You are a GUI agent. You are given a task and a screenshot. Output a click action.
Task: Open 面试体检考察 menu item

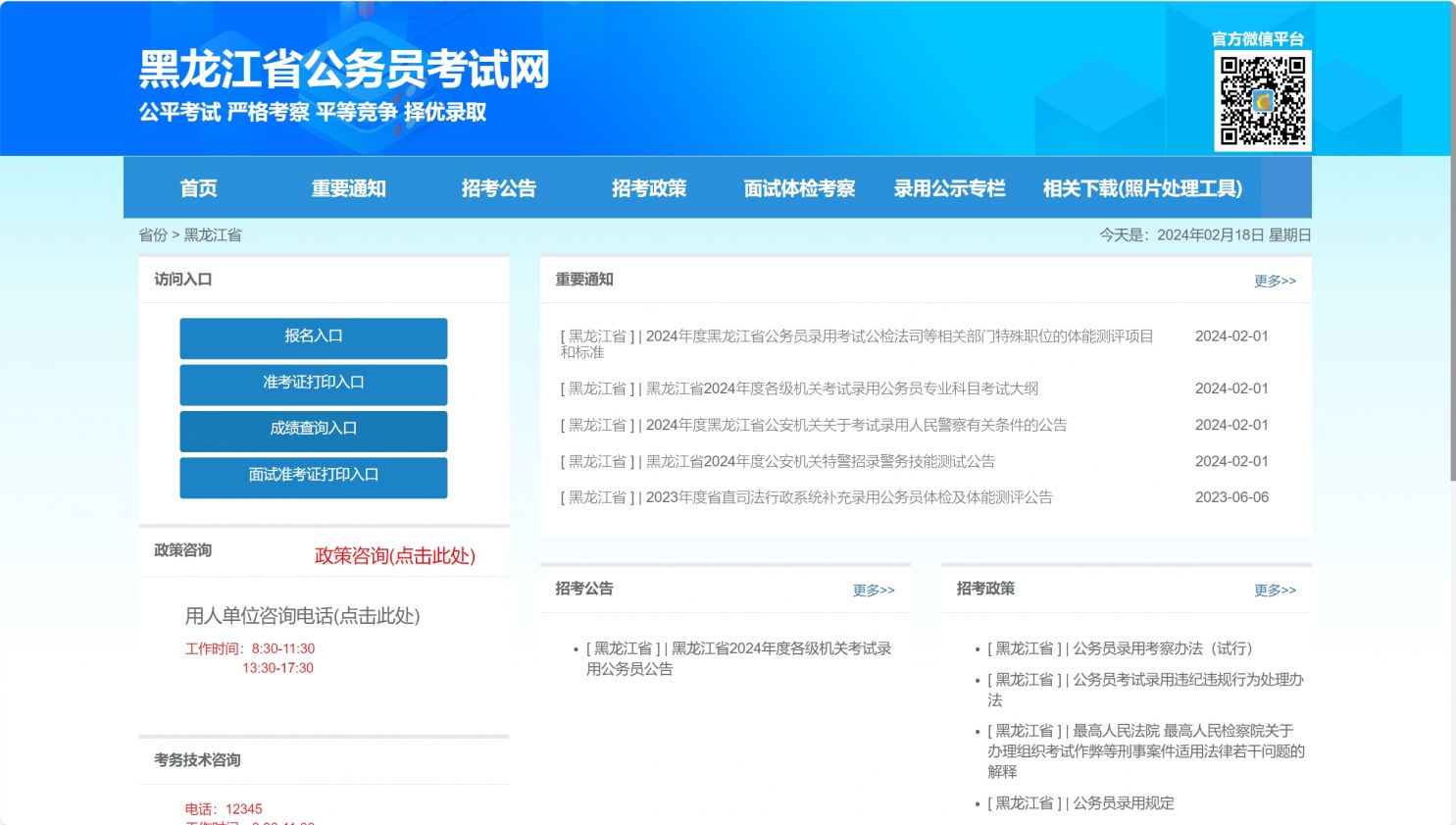(x=799, y=188)
